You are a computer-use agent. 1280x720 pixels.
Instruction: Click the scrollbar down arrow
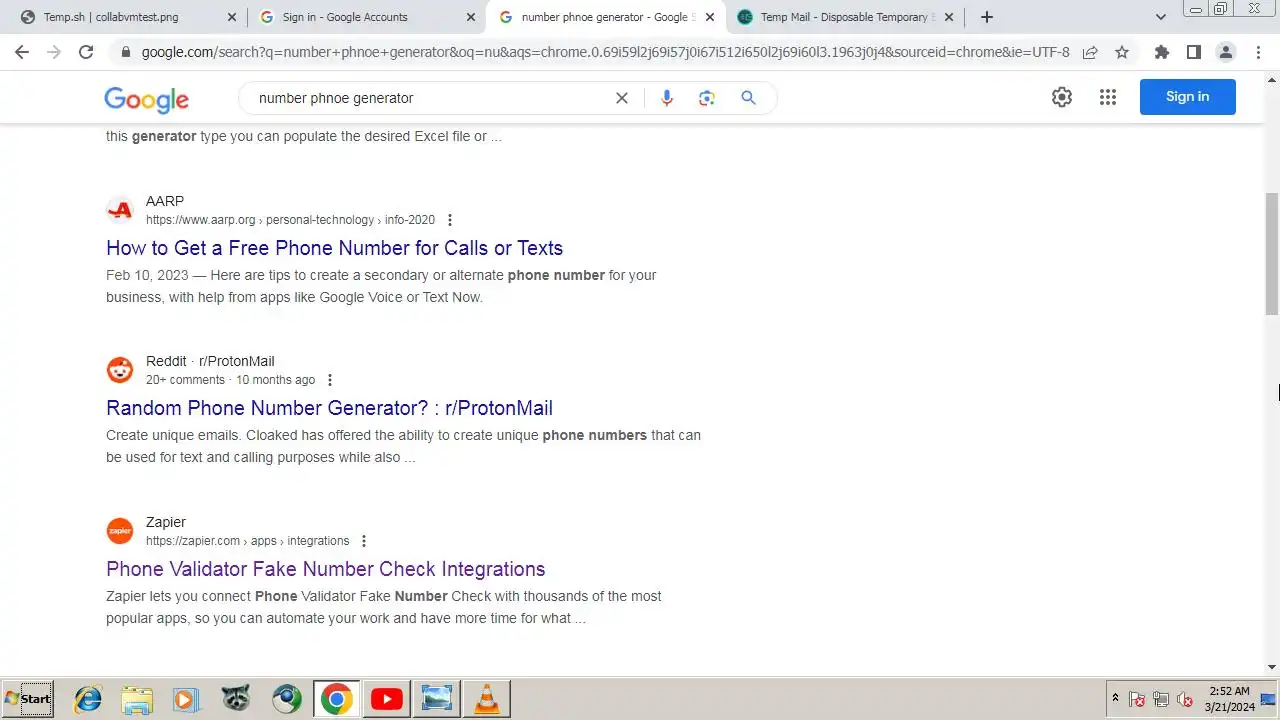click(x=1272, y=667)
